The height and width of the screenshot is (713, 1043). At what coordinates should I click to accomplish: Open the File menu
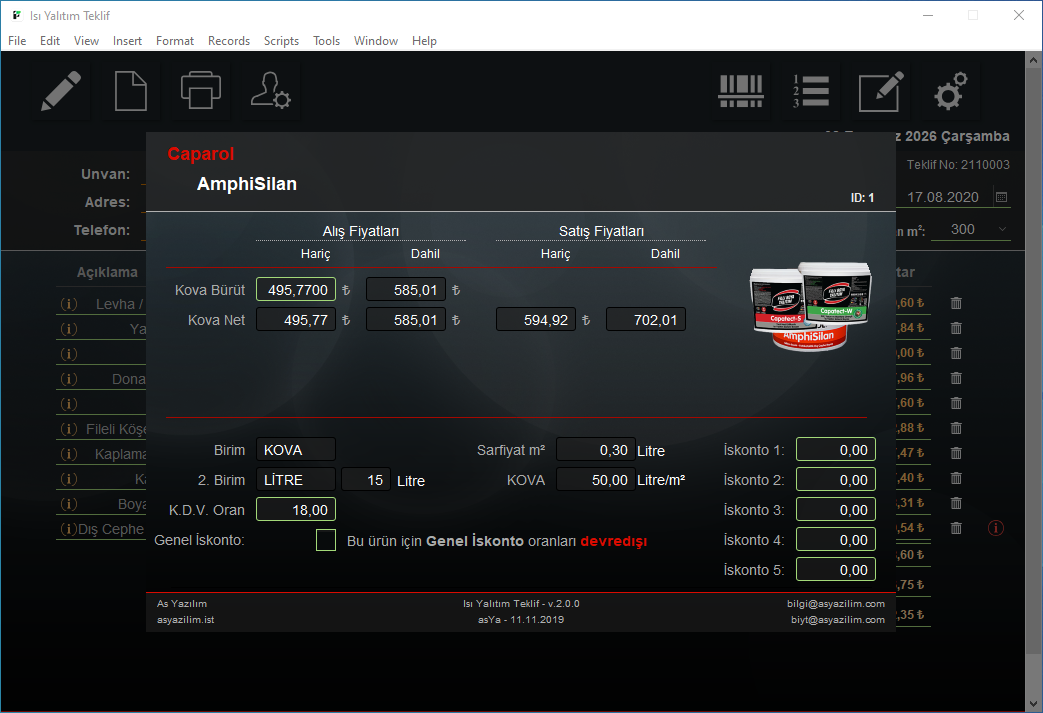coord(17,41)
